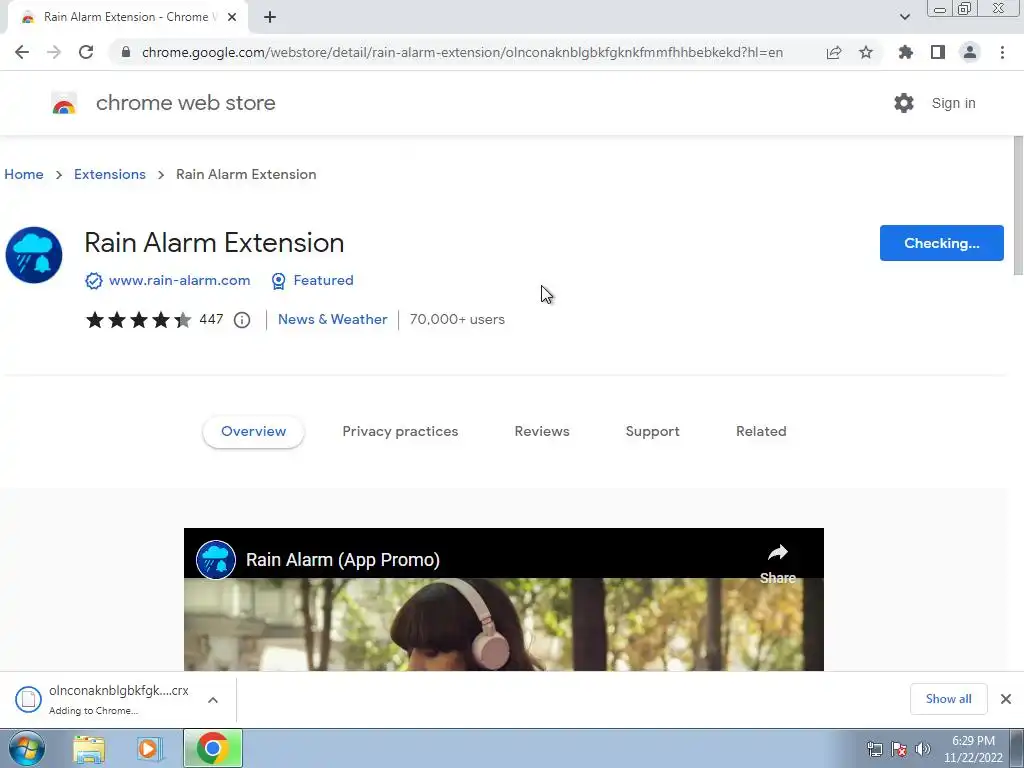Click the browser forward arrow
This screenshot has width=1024, height=768.
pyautogui.click(x=54, y=52)
